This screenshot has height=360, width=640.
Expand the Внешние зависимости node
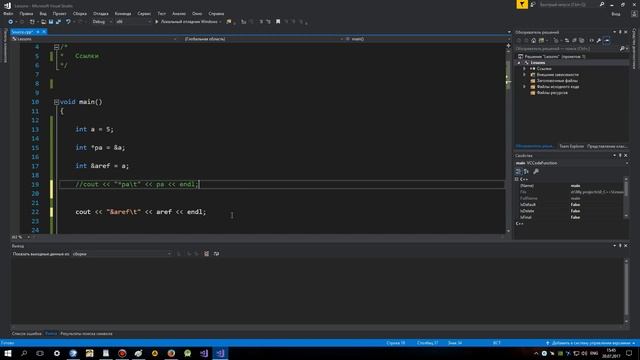tap(524, 75)
